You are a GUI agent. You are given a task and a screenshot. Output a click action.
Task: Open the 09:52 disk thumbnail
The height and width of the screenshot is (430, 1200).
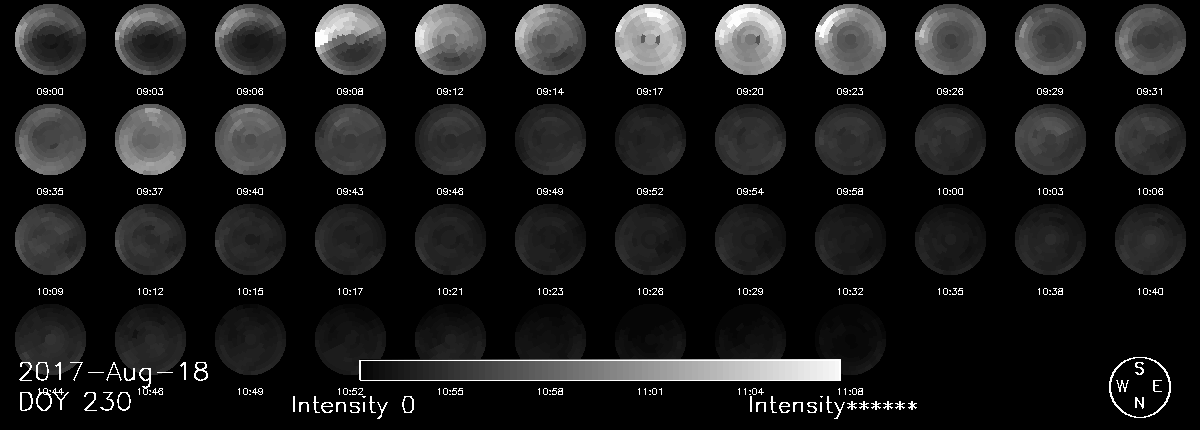650,141
